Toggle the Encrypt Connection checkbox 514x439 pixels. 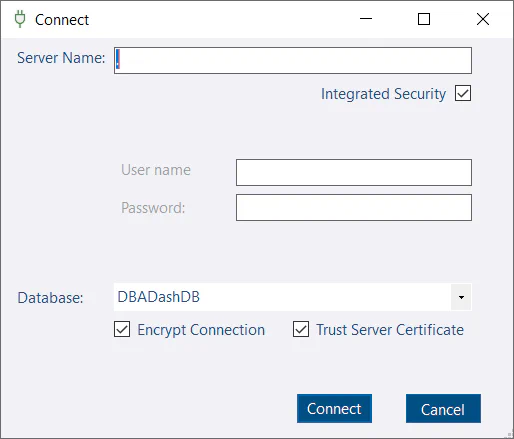point(122,329)
